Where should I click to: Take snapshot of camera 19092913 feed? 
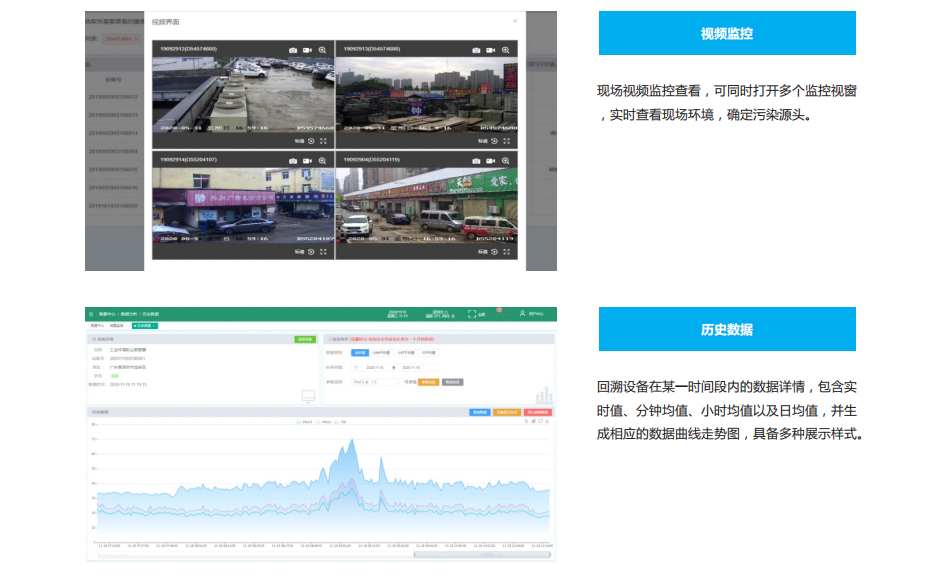pyautogui.click(x=476, y=50)
